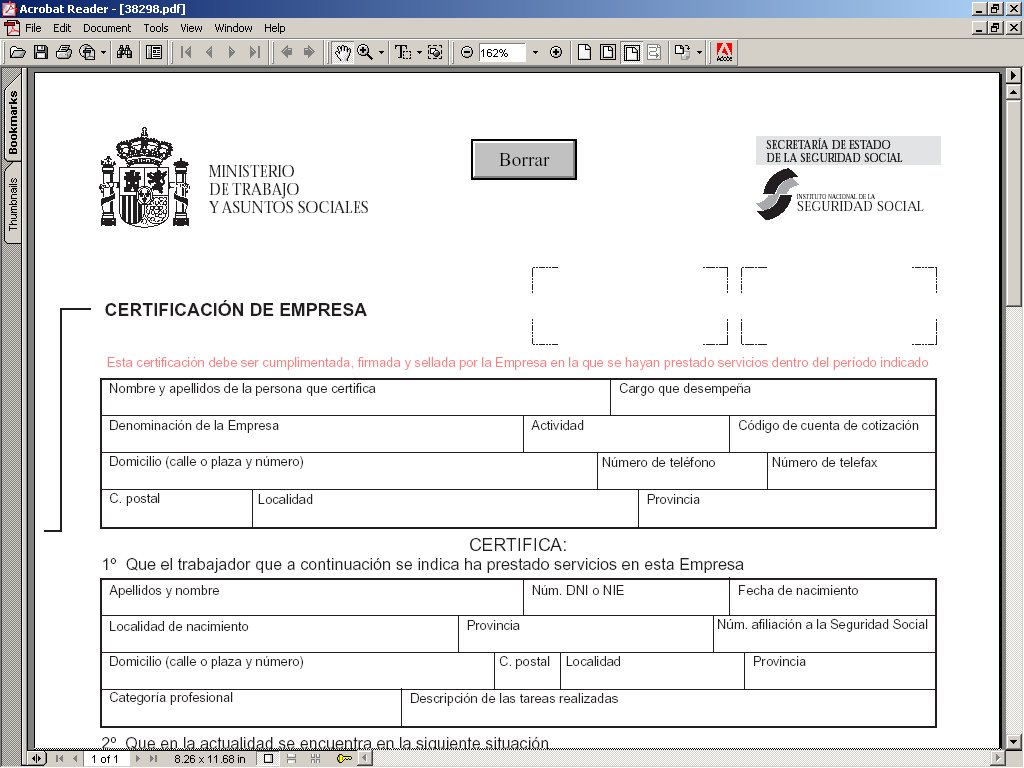Image resolution: width=1024 pixels, height=768 pixels.
Task: Set view to Fit in Window
Action: (608, 52)
